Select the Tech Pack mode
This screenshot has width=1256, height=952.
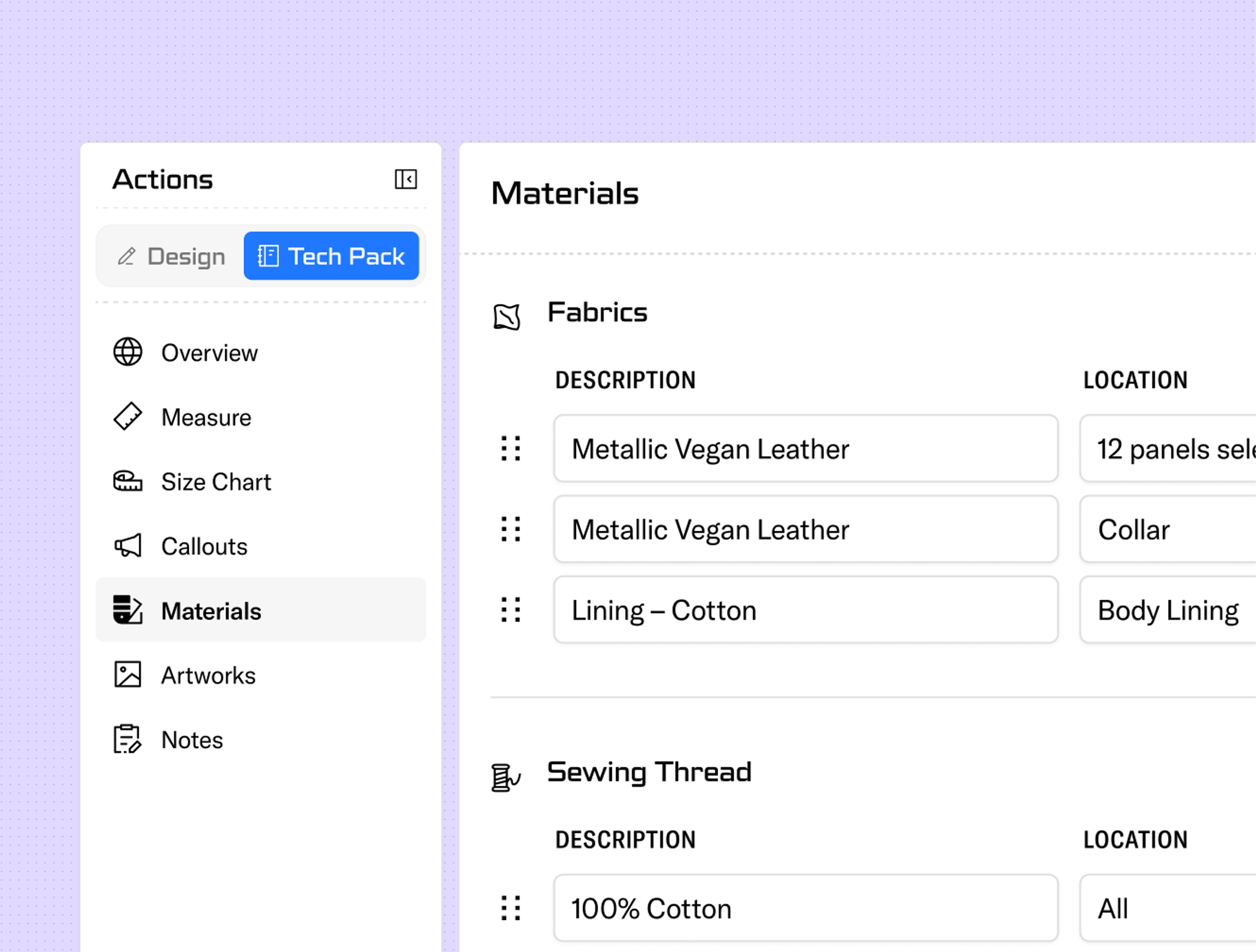click(x=331, y=256)
